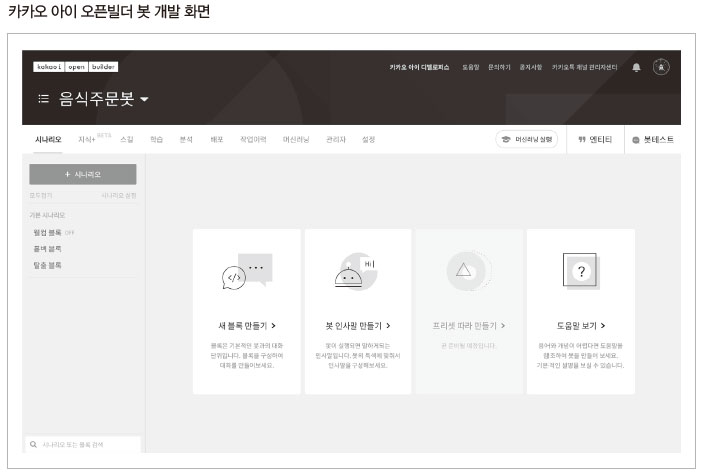Click the 도움말 header link
The height and width of the screenshot is (476, 706).
[x=471, y=67]
